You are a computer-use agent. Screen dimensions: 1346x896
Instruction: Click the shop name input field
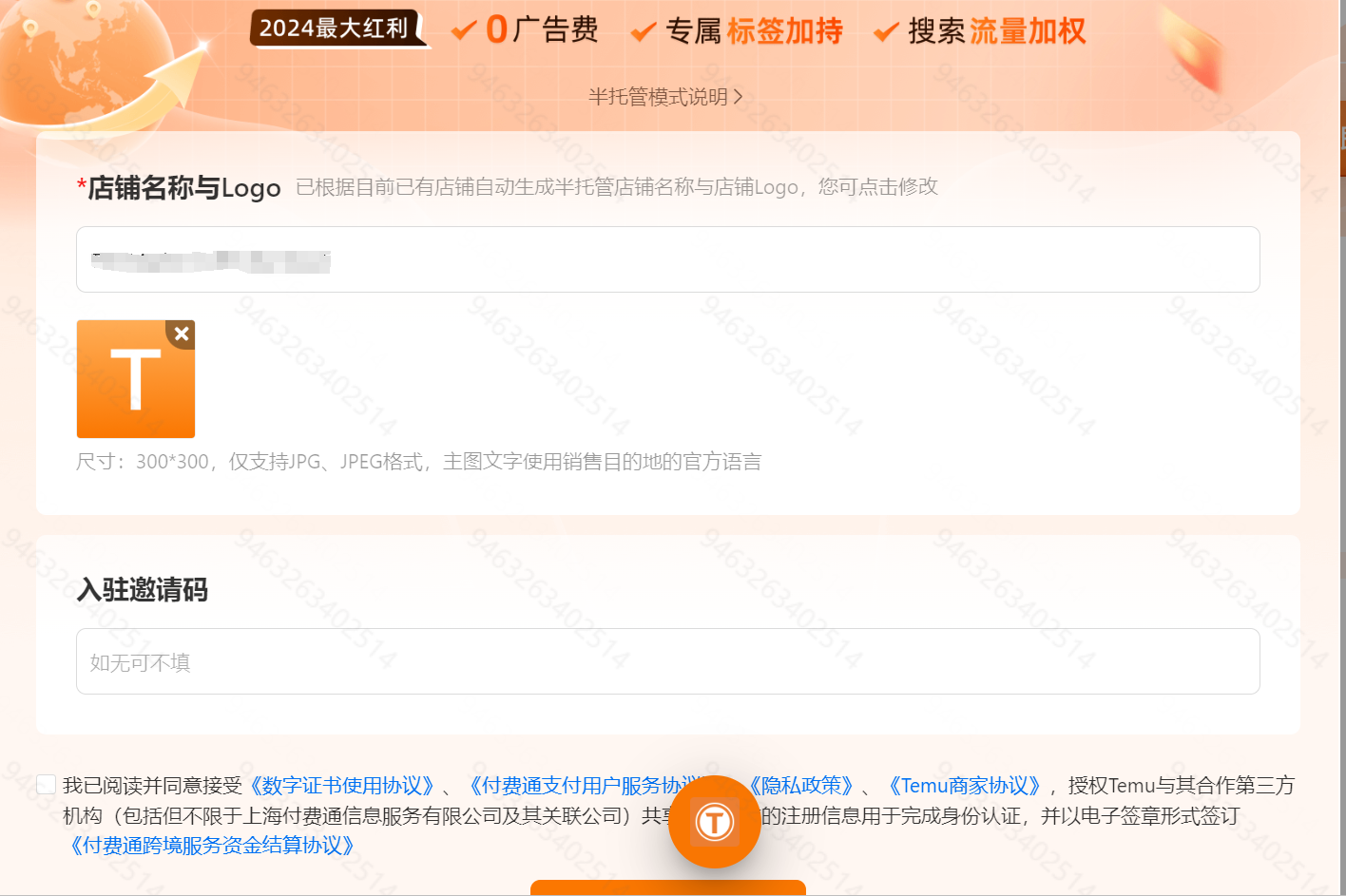coord(668,259)
